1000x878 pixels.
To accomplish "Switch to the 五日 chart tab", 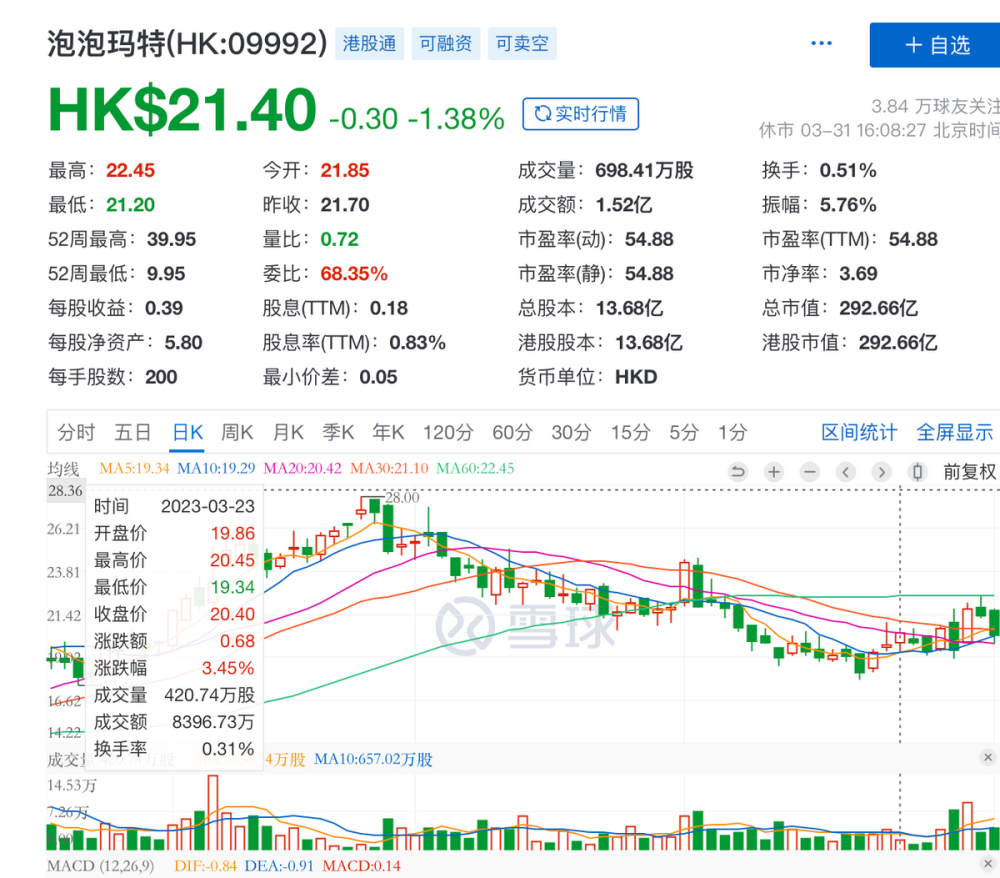I will [x=133, y=432].
